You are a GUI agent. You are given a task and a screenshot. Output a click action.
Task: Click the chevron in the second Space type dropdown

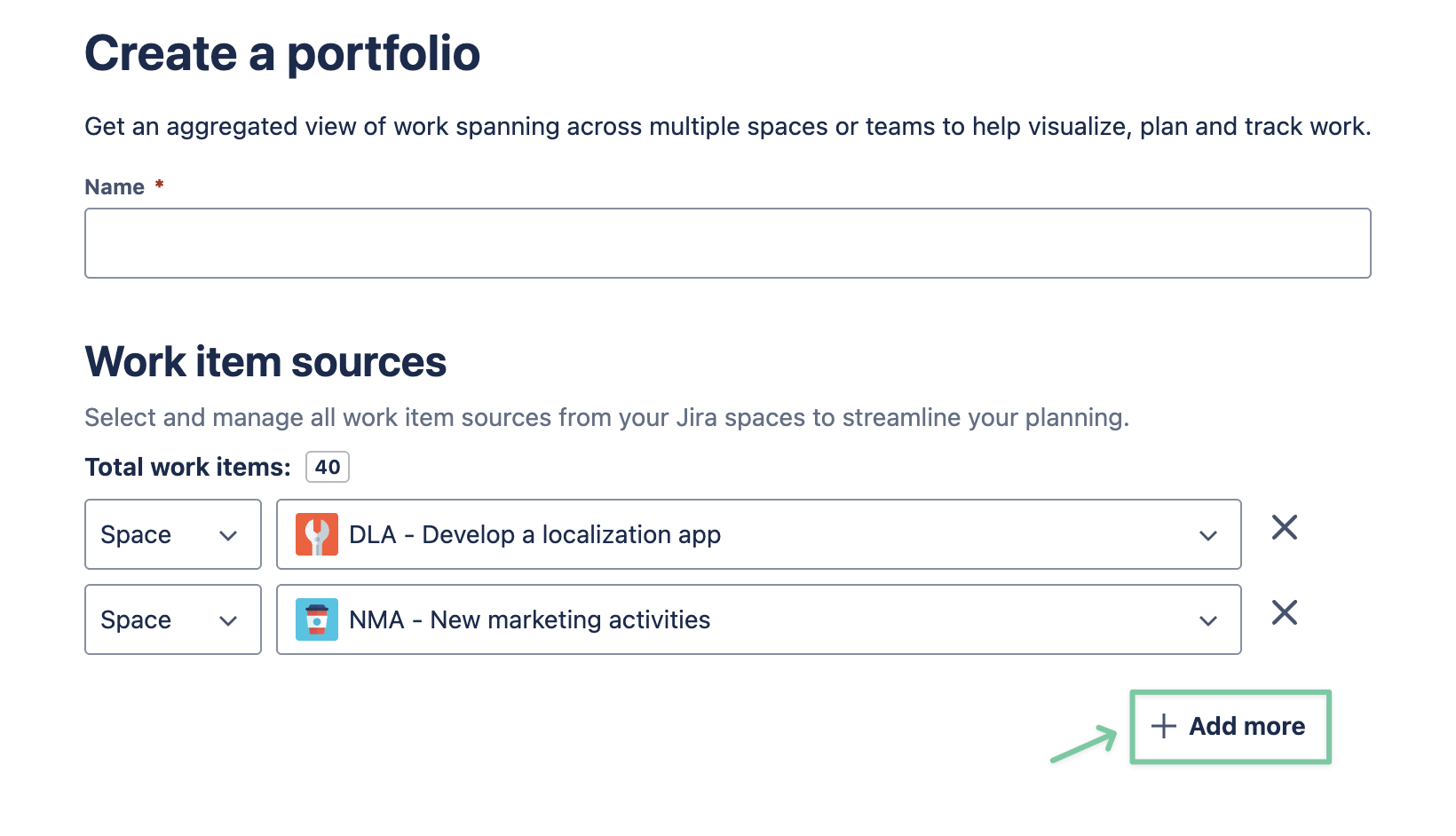click(228, 620)
